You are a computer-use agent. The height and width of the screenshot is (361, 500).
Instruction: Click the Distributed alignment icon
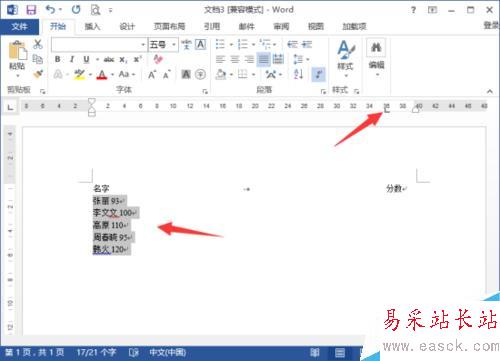pyautogui.click(x=278, y=59)
